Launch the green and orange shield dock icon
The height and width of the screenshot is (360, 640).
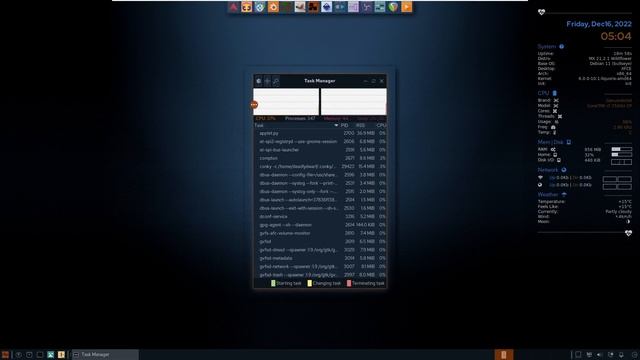pos(393,7)
